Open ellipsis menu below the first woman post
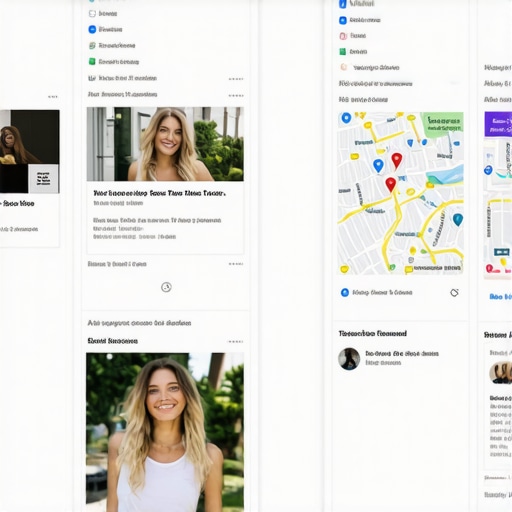Image resolution: width=512 pixels, height=512 pixels. pos(236,264)
